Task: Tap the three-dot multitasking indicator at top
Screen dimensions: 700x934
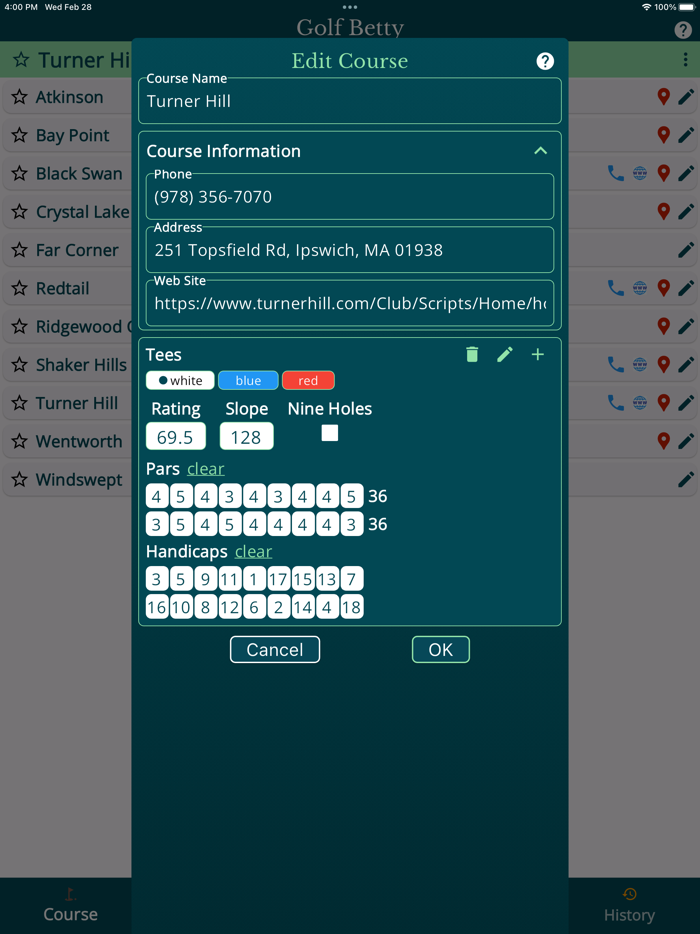Action: pyautogui.click(x=350, y=7)
